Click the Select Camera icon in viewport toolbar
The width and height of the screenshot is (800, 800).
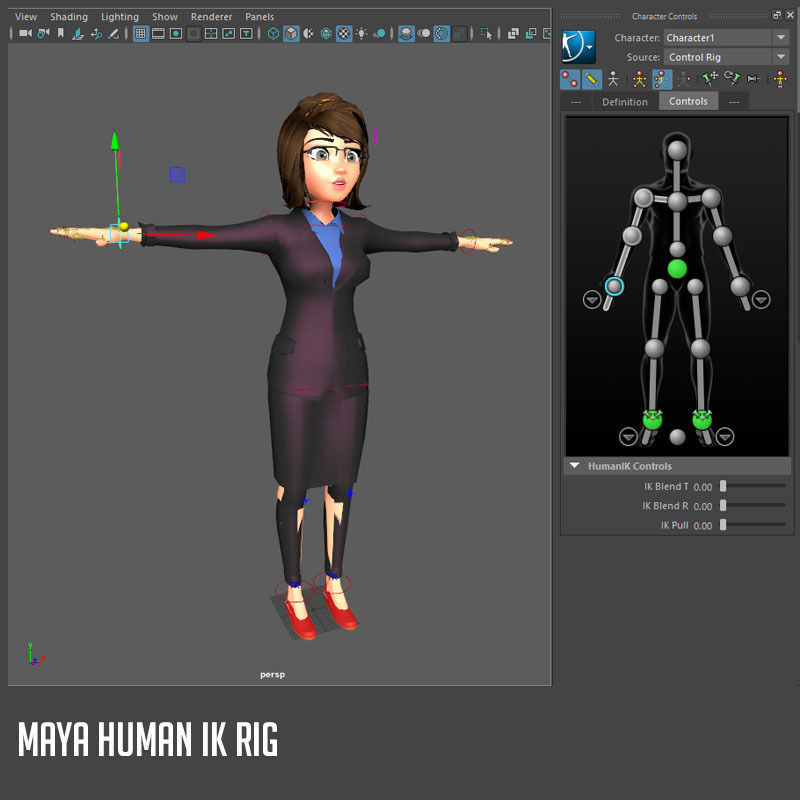click(25, 34)
